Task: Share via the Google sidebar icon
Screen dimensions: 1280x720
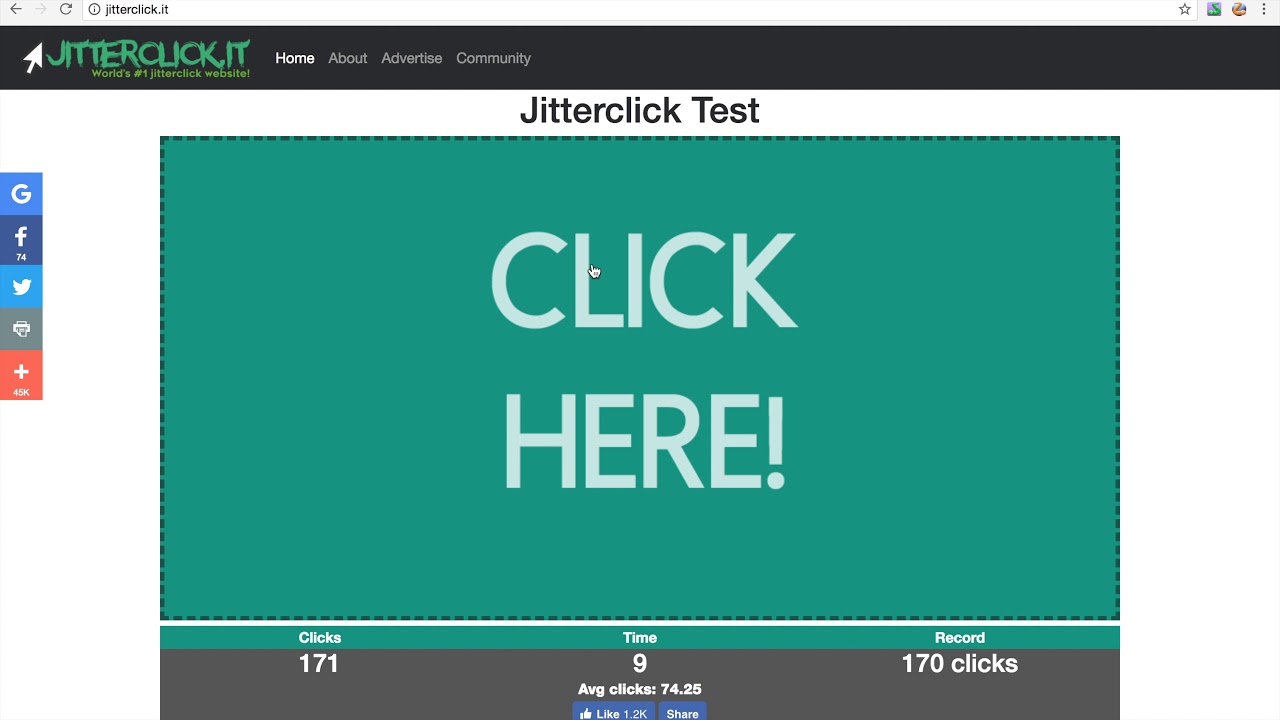Action: click(21, 194)
